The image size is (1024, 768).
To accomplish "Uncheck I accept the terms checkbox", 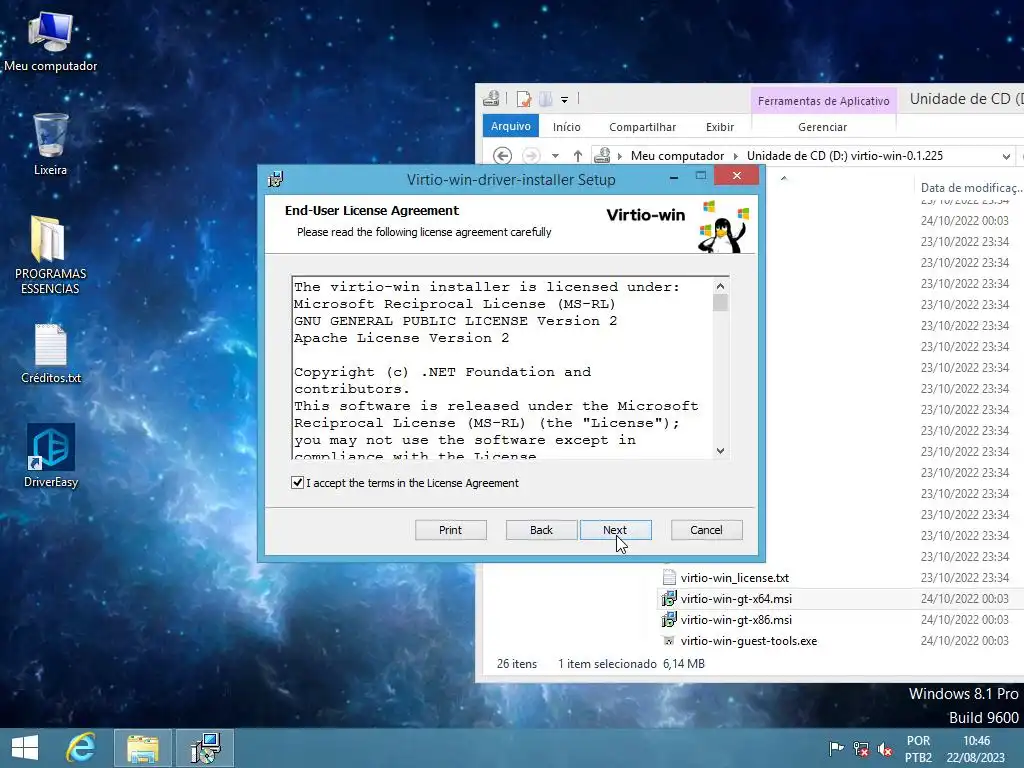I will click(297, 483).
